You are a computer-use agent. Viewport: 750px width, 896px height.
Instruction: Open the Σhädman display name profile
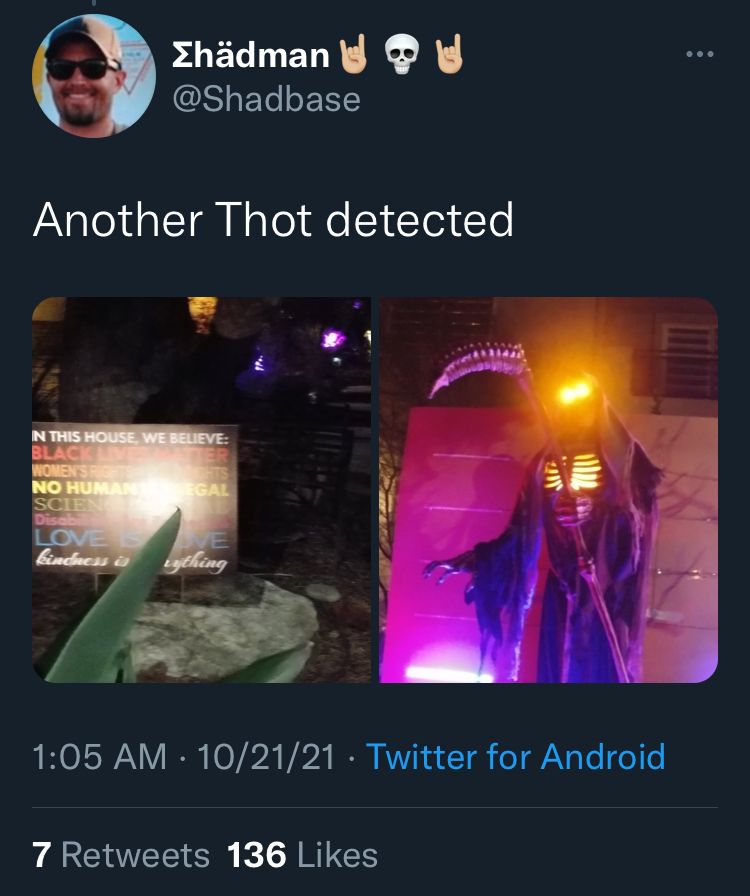[x=250, y=55]
